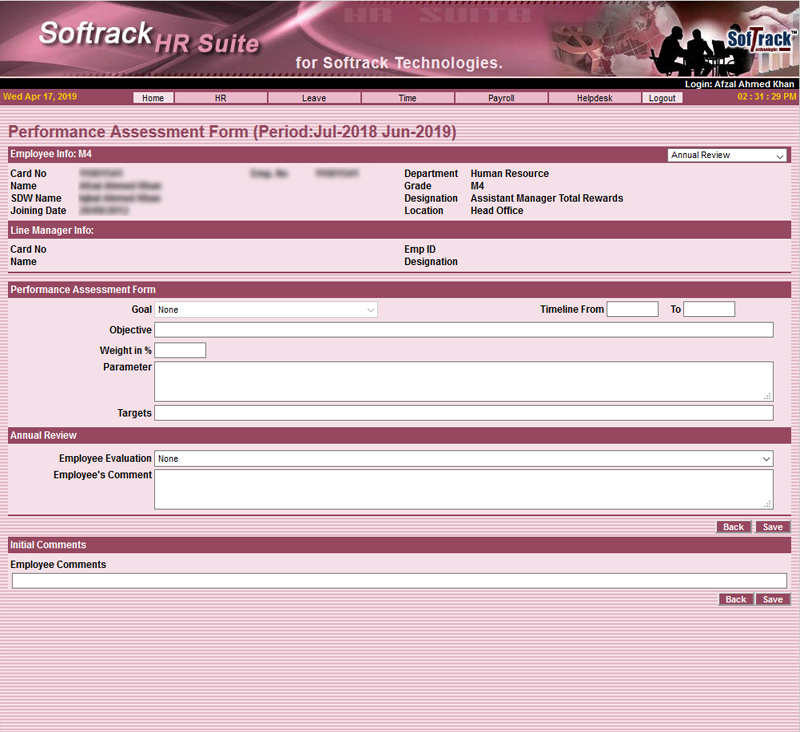800x732 pixels.
Task: Focus the Targets input field
Action: [x=463, y=413]
